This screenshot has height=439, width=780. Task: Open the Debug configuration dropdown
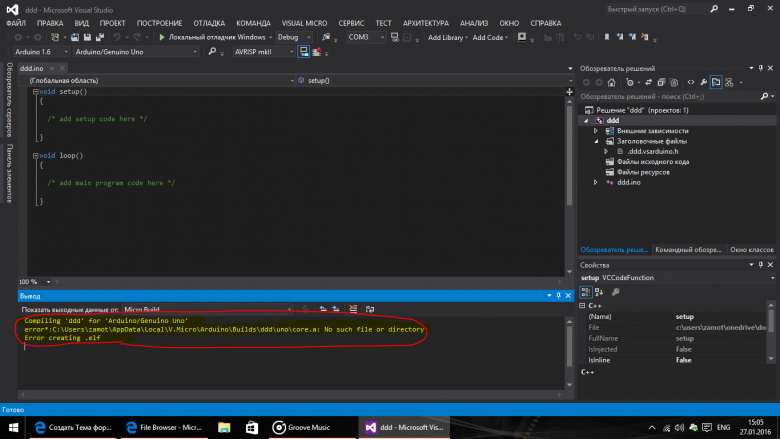pyautogui.click(x=308, y=37)
